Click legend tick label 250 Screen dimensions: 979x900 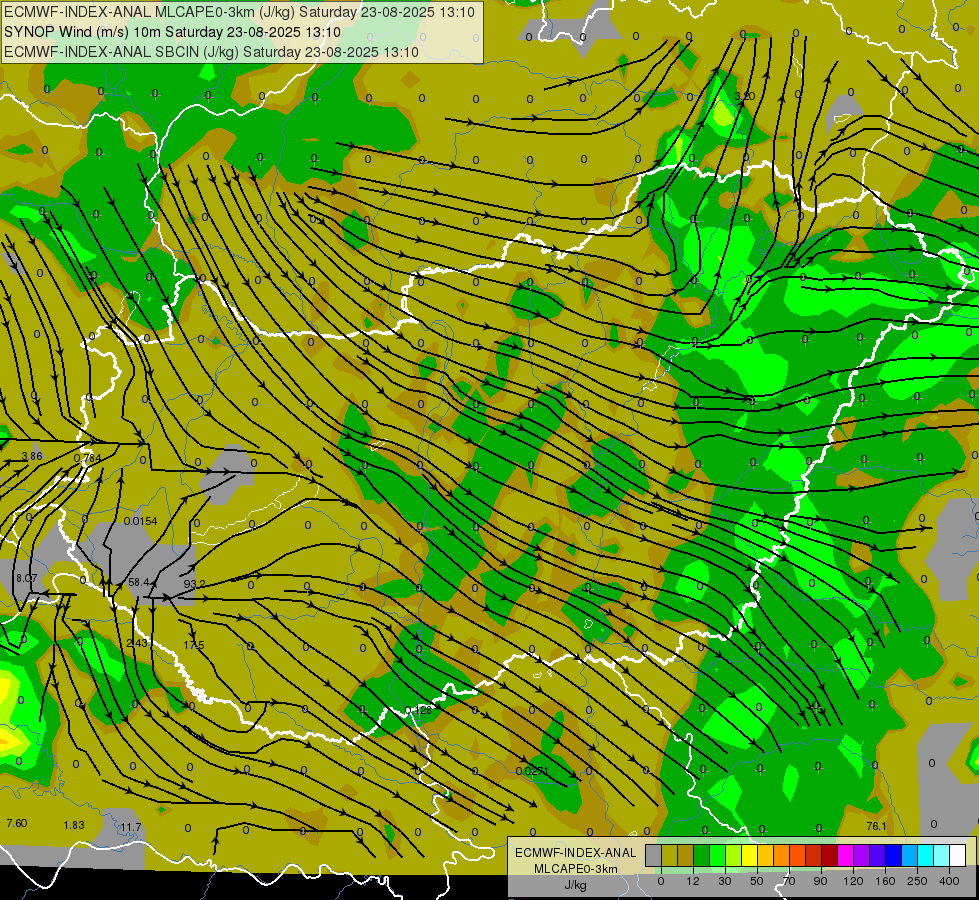(x=917, y=881)
